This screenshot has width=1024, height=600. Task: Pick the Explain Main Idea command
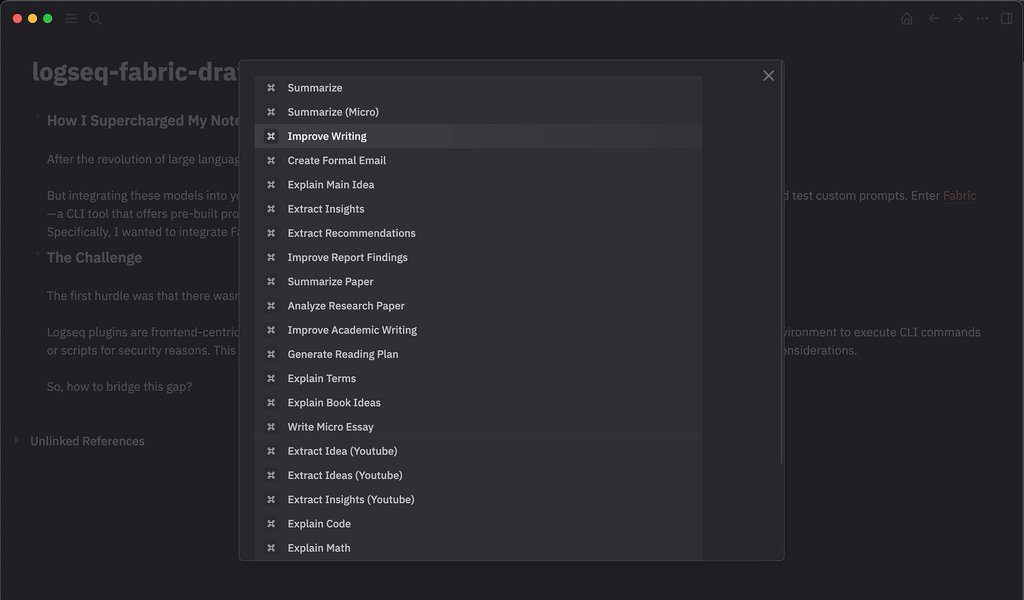478,184
